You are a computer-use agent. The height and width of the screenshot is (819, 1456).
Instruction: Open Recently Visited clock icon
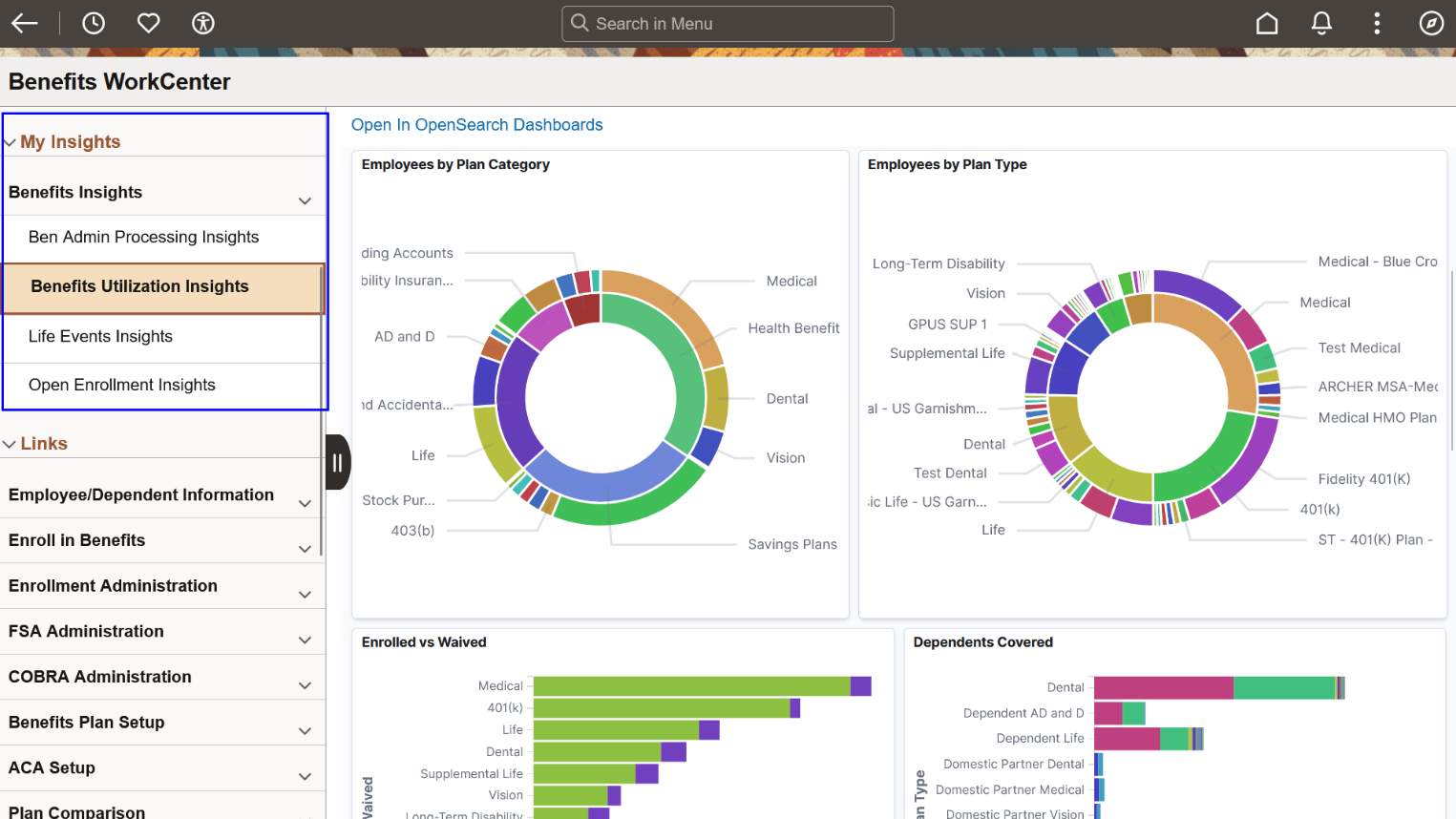tap(94, 23)
